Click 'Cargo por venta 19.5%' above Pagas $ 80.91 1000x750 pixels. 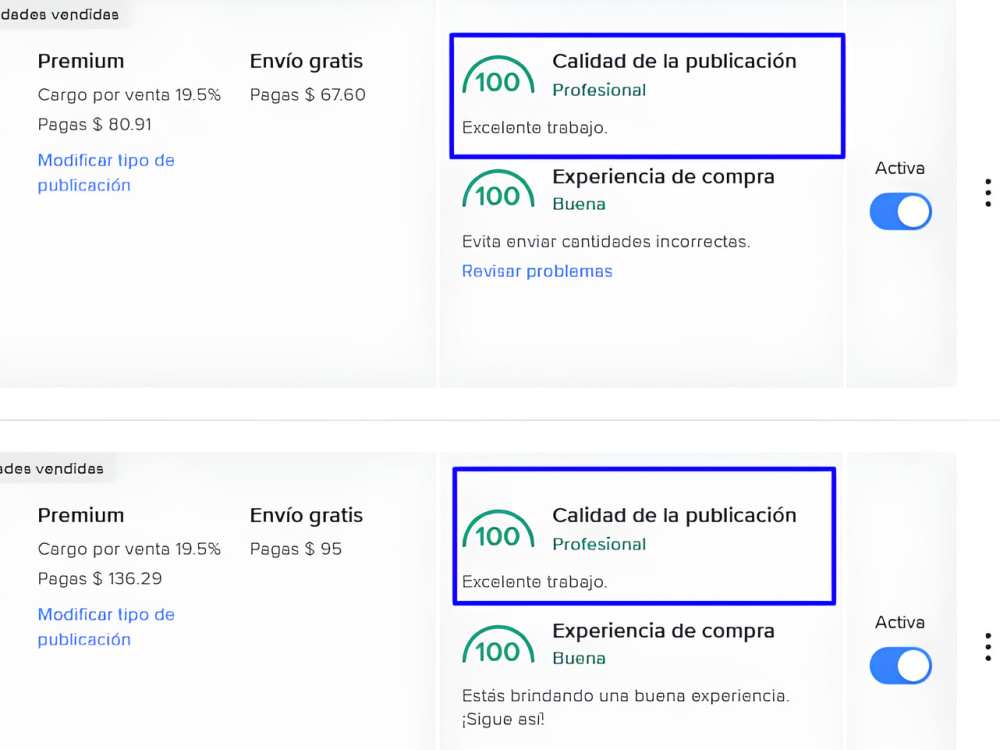129,95
